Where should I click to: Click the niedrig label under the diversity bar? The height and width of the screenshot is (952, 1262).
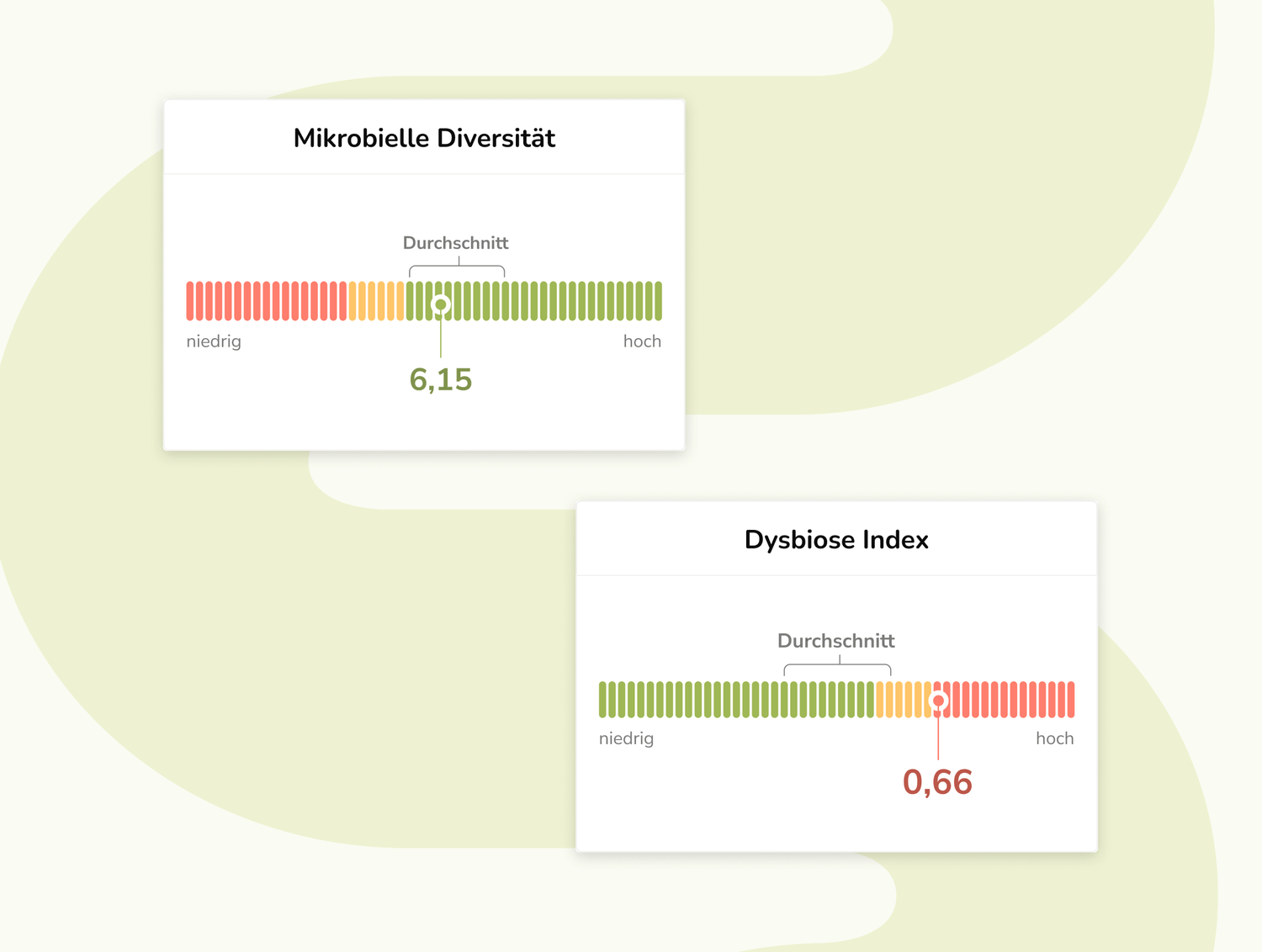click(x=214, y=341)
